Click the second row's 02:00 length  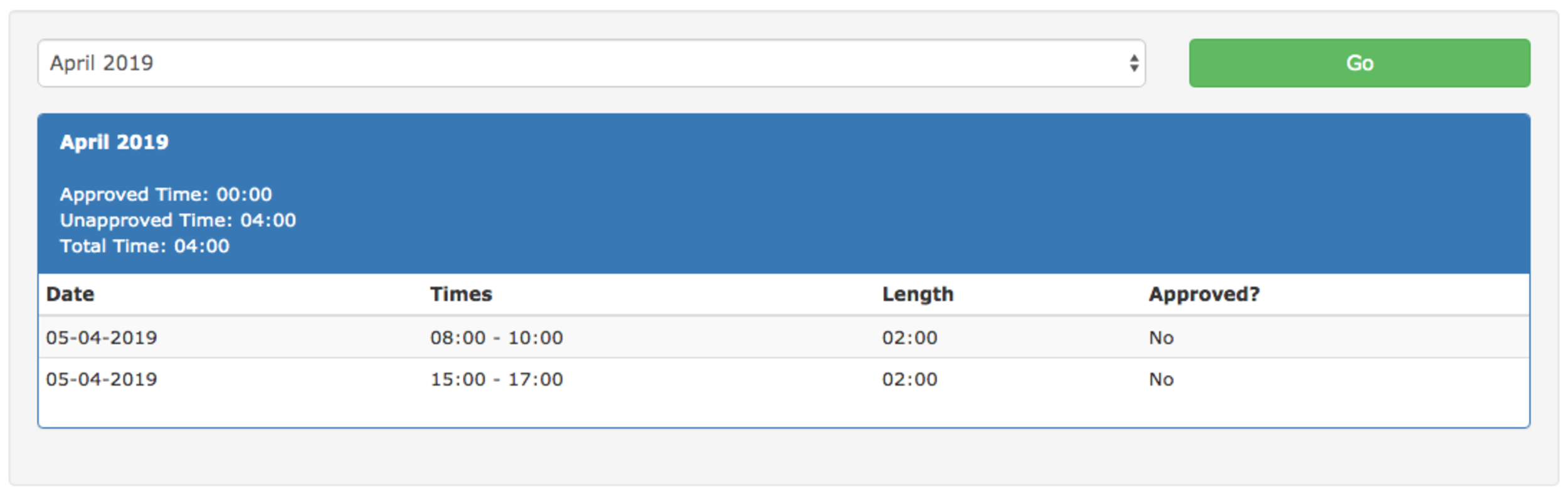click(x=909, y=379)
